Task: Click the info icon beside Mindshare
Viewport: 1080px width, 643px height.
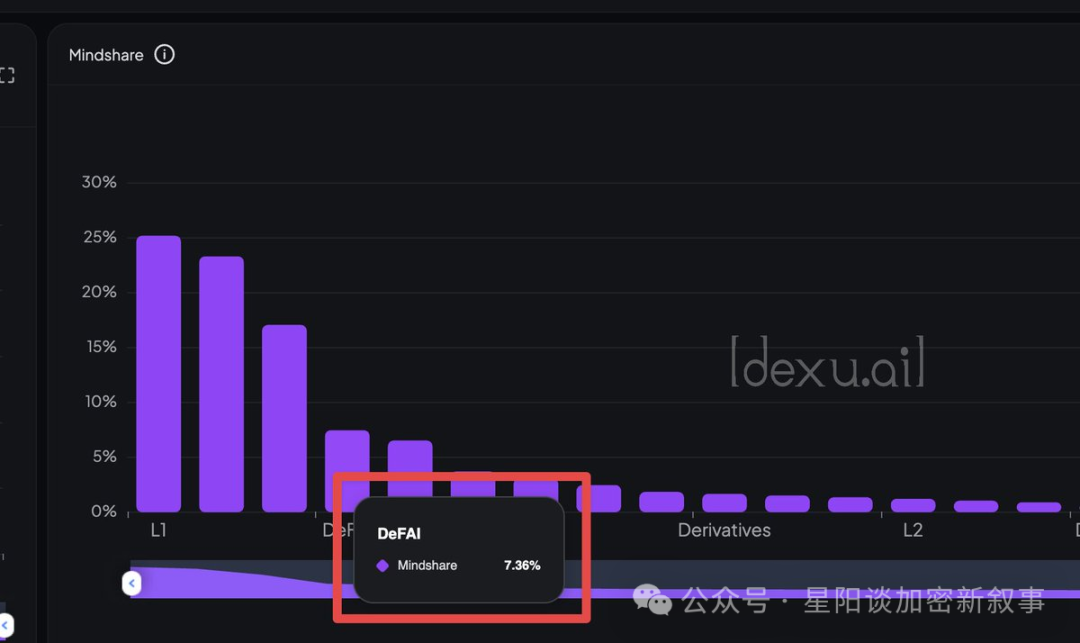Action: click(x=165, y=55)
